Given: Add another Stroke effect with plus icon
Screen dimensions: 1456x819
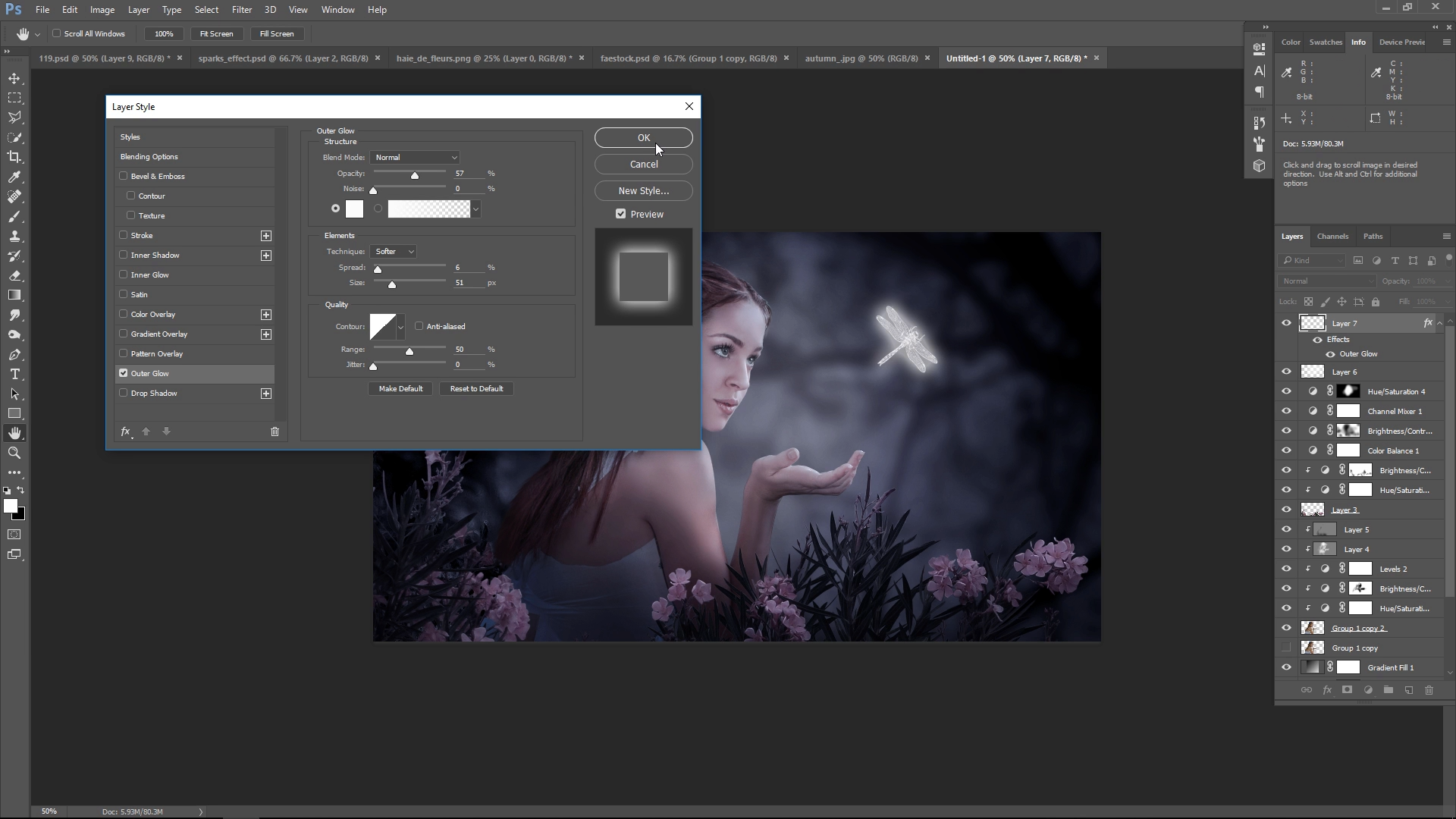Looking at the screenshot, I should click(x=266, y=236).
